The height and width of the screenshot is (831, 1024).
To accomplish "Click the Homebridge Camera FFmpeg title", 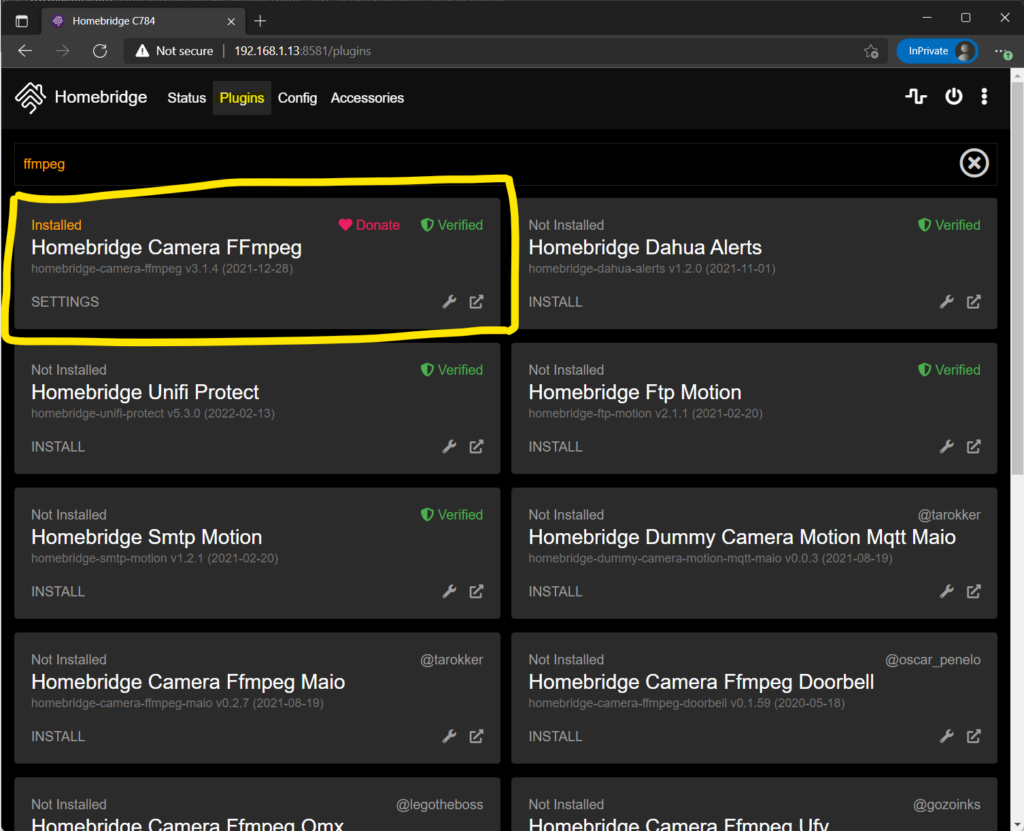I will tap(167, 248).
